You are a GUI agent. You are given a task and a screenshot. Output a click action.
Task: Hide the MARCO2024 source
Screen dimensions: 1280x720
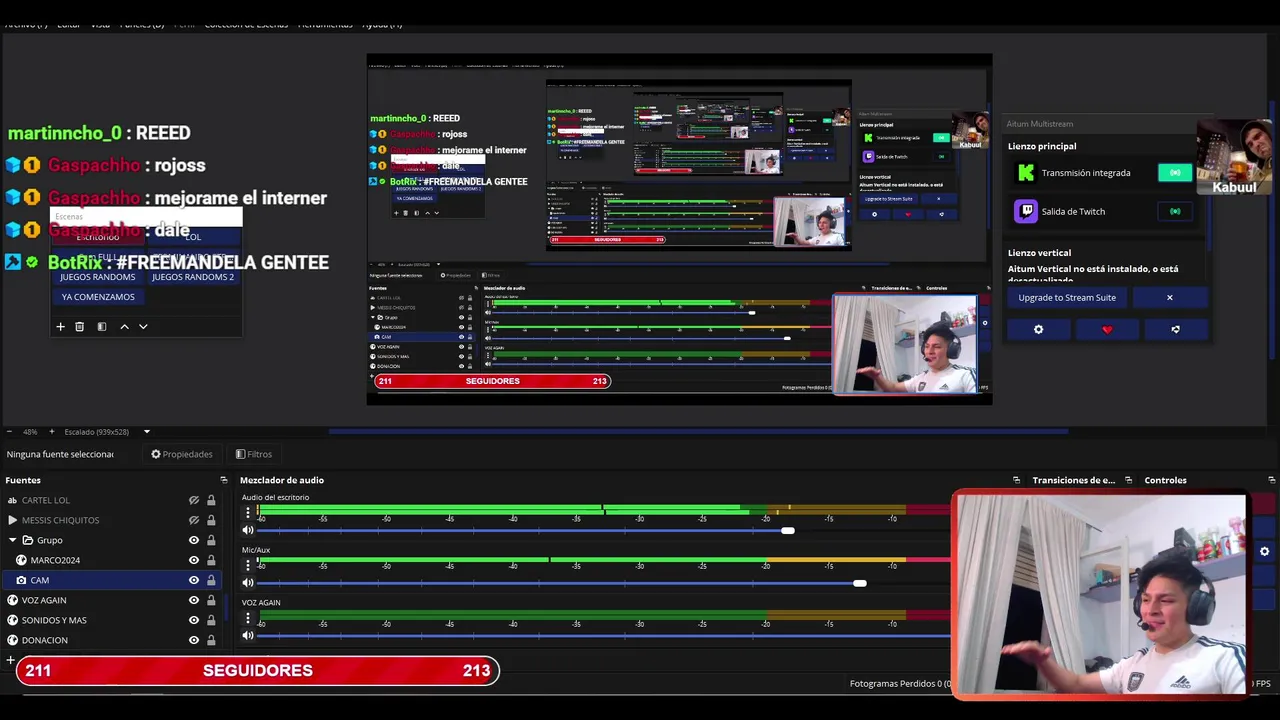pyautogui.click(x=194, y=560)
